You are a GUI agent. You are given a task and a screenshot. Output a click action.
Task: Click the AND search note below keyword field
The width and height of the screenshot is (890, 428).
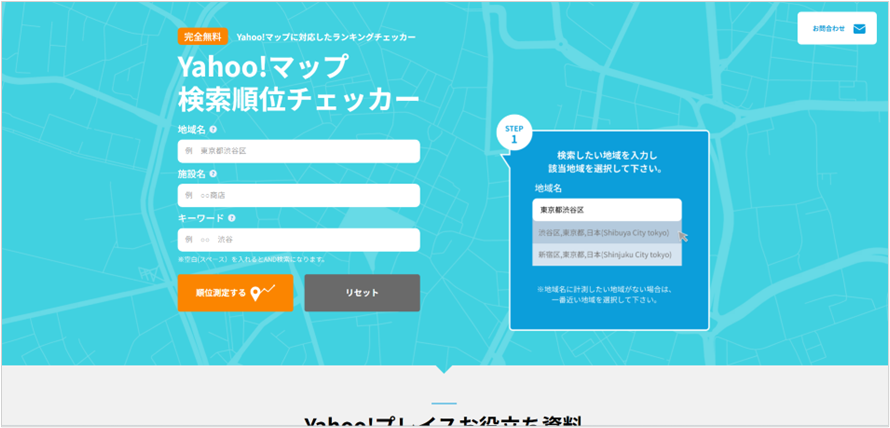click(x=251, y=259)
